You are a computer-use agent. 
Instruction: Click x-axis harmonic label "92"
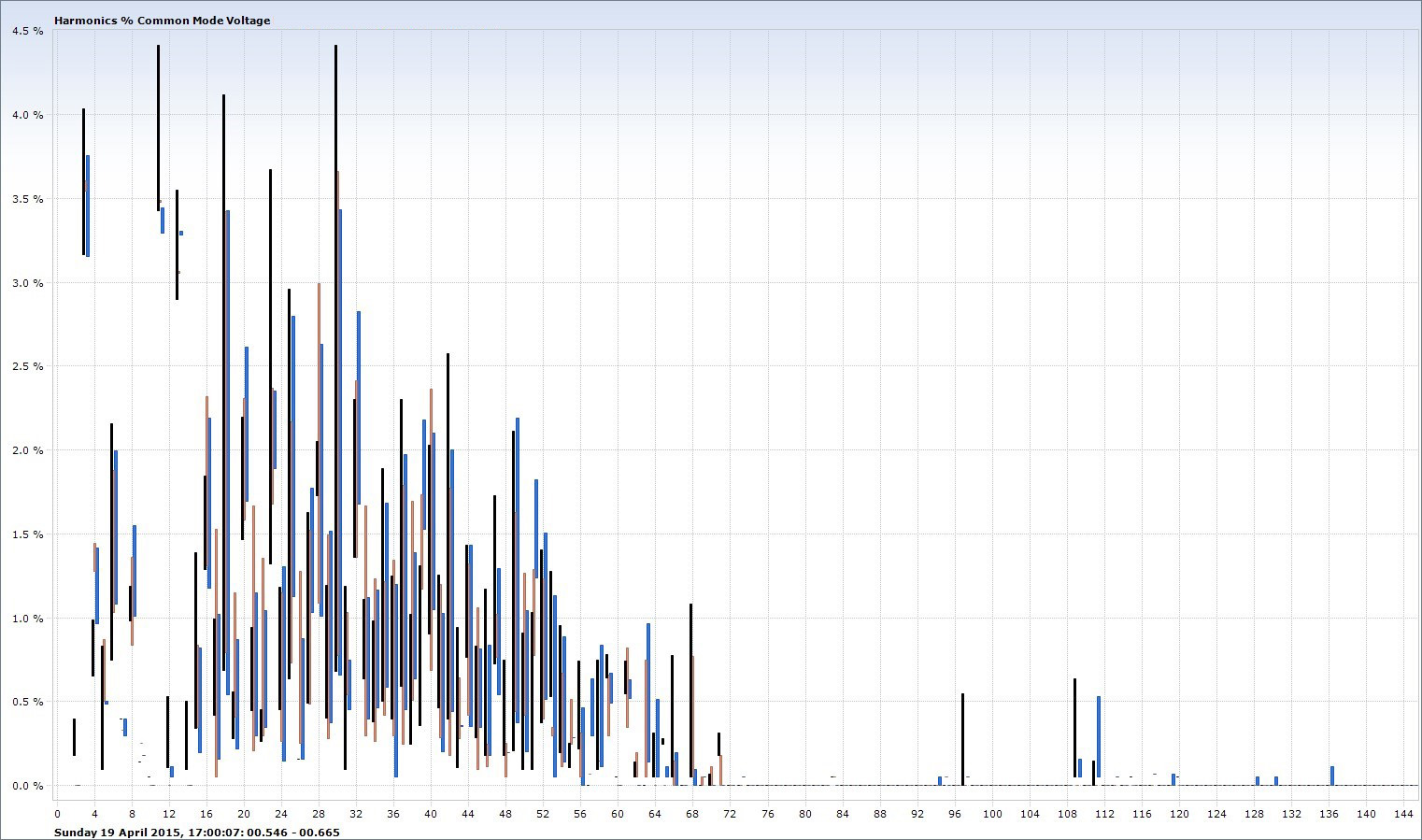coord(917,814)
